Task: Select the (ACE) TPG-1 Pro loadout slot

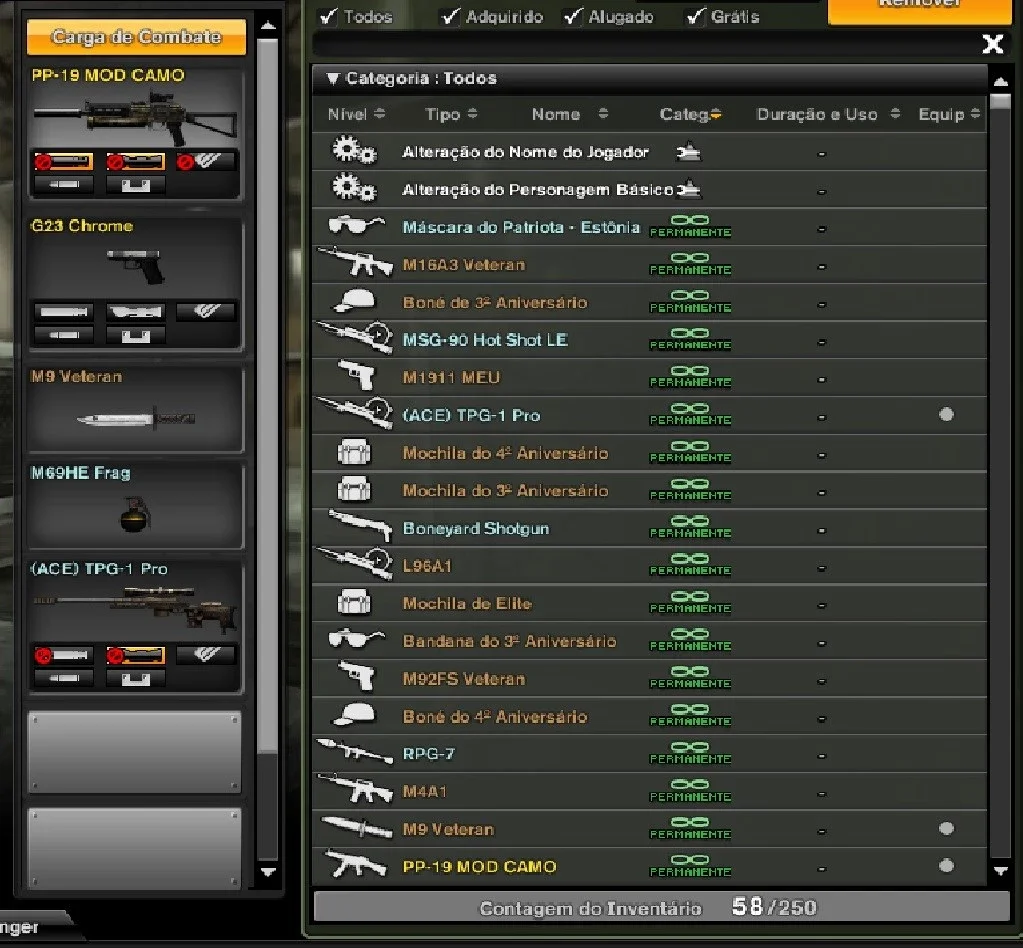Action: 135,626
